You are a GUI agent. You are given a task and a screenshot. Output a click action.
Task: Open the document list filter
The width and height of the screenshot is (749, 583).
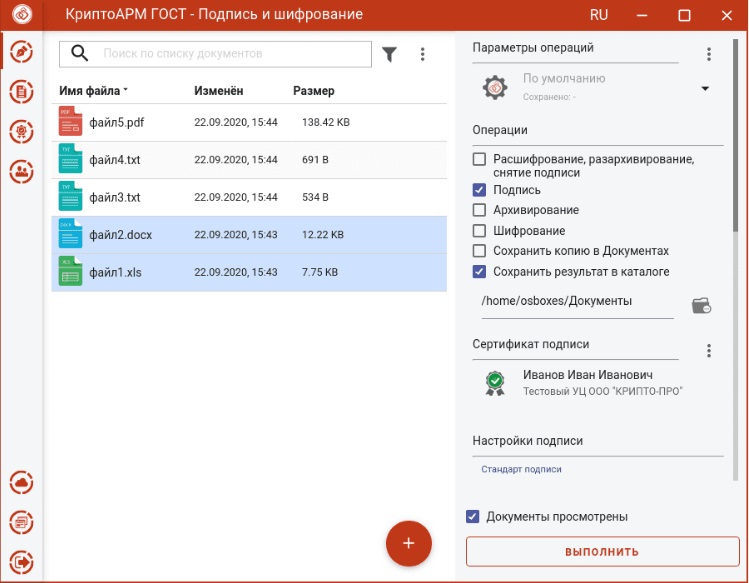(389, 54)
